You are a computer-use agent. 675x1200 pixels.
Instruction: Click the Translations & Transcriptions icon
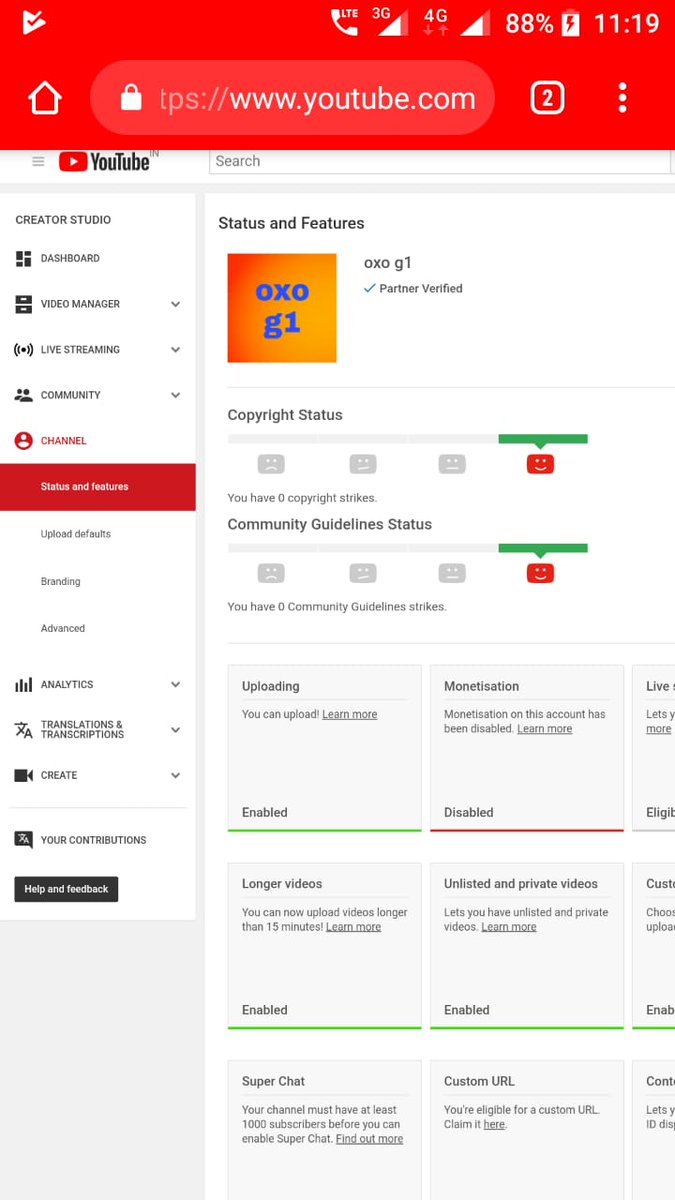[23, 730]
